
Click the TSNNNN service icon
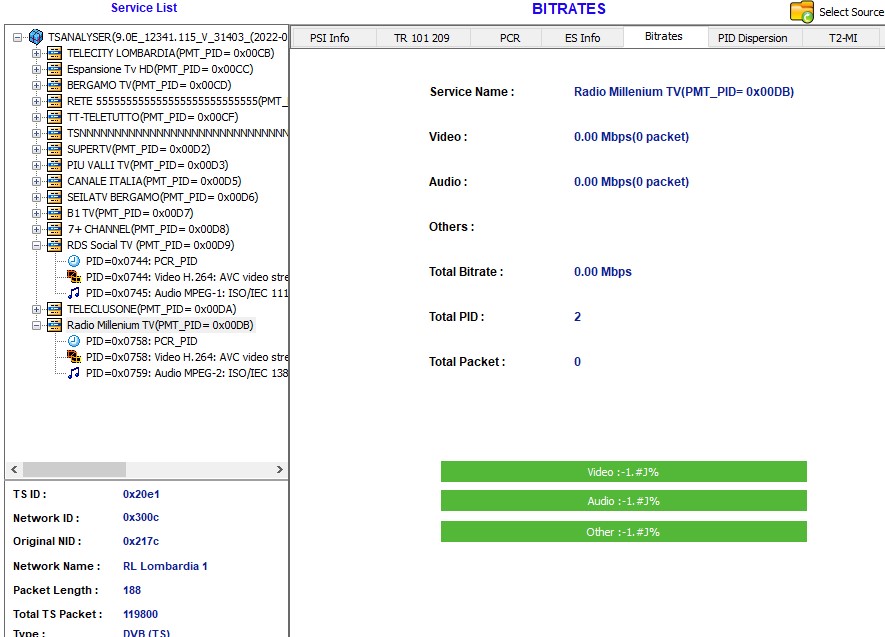pyautogui.click(x=54, y=133)
